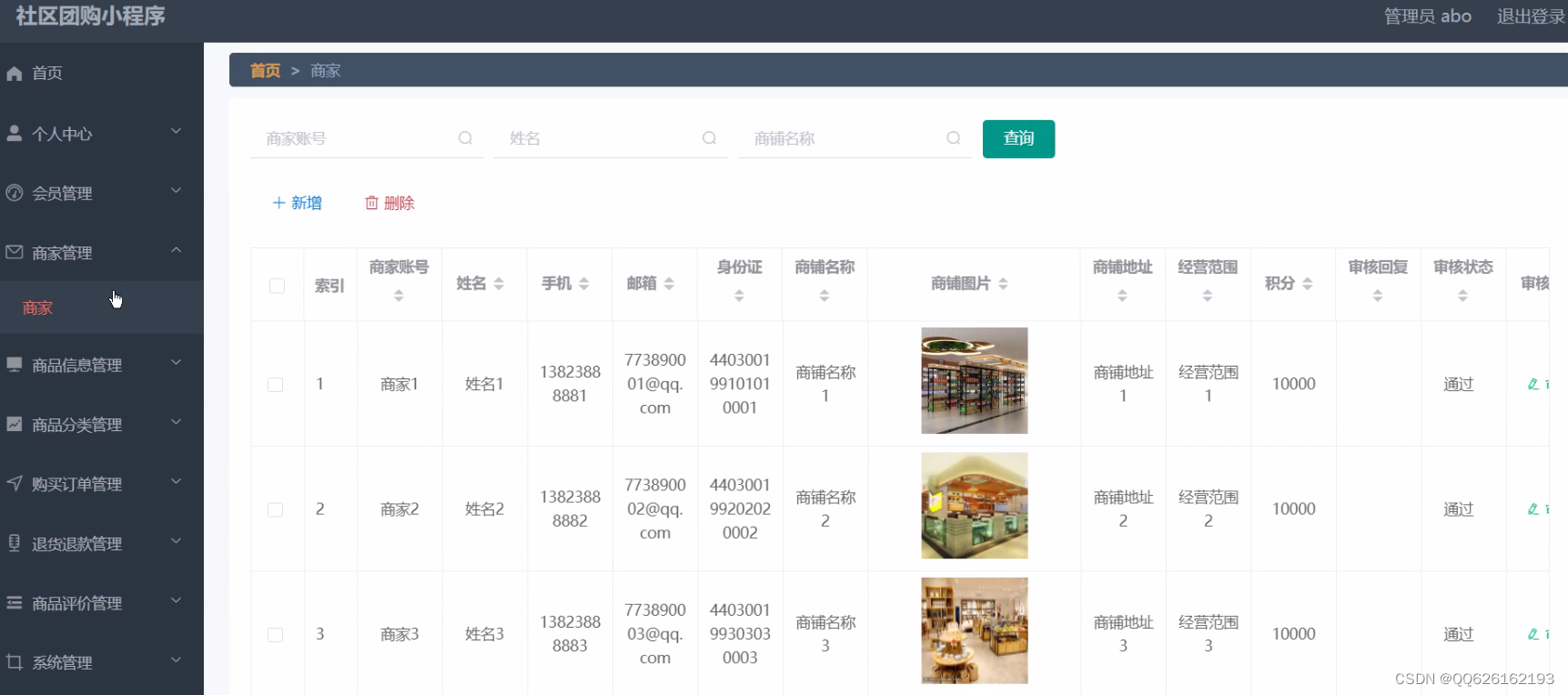This screenshot has height=695, width=1568.
Task: Toggle the select-all checkbox in table header
Action: (278, 286)
